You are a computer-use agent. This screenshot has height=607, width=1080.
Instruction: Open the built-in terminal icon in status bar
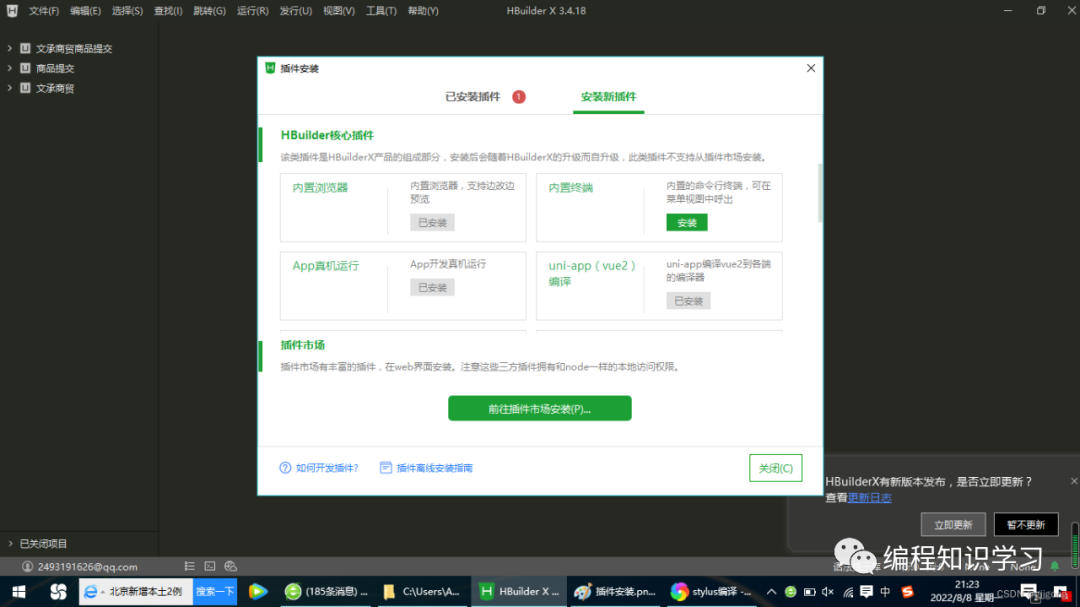[x=209, y=565]
